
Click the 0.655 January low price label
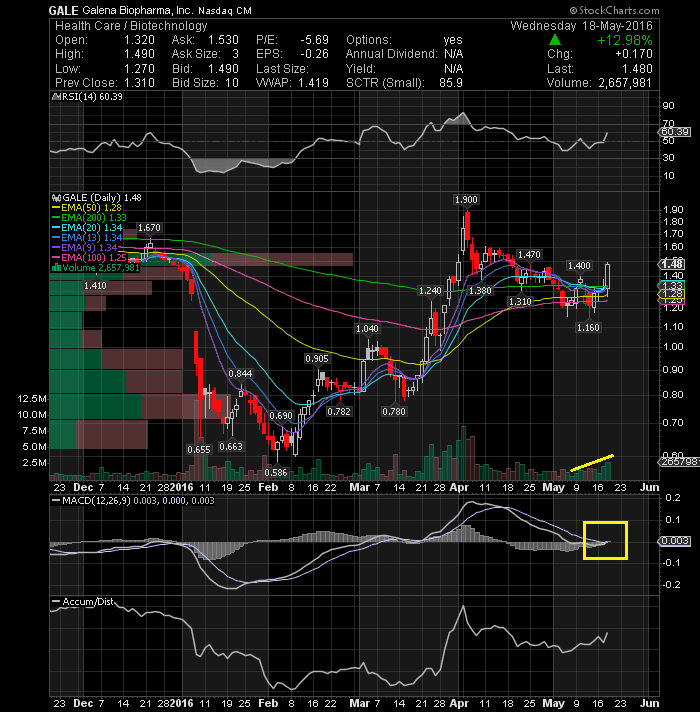[199, 449]
